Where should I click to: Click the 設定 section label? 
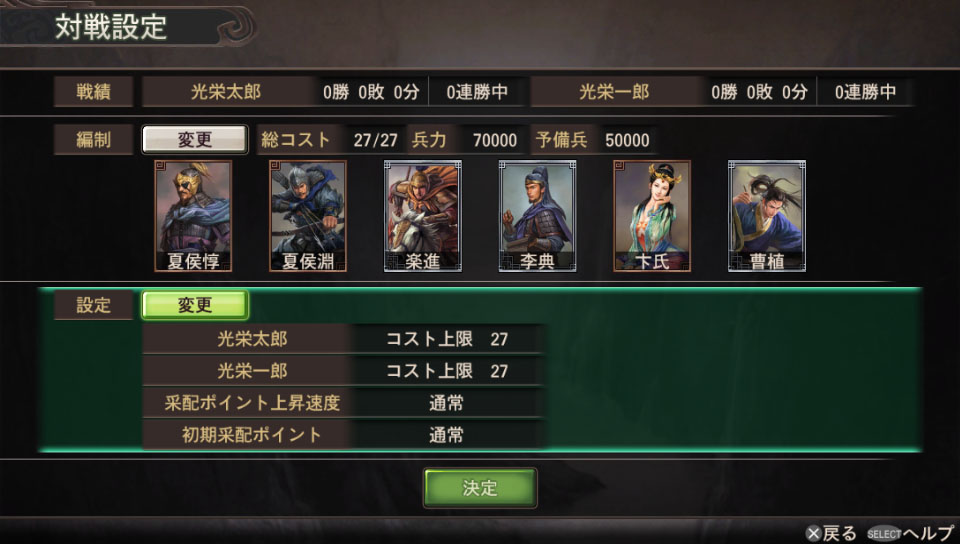[93, 305]
